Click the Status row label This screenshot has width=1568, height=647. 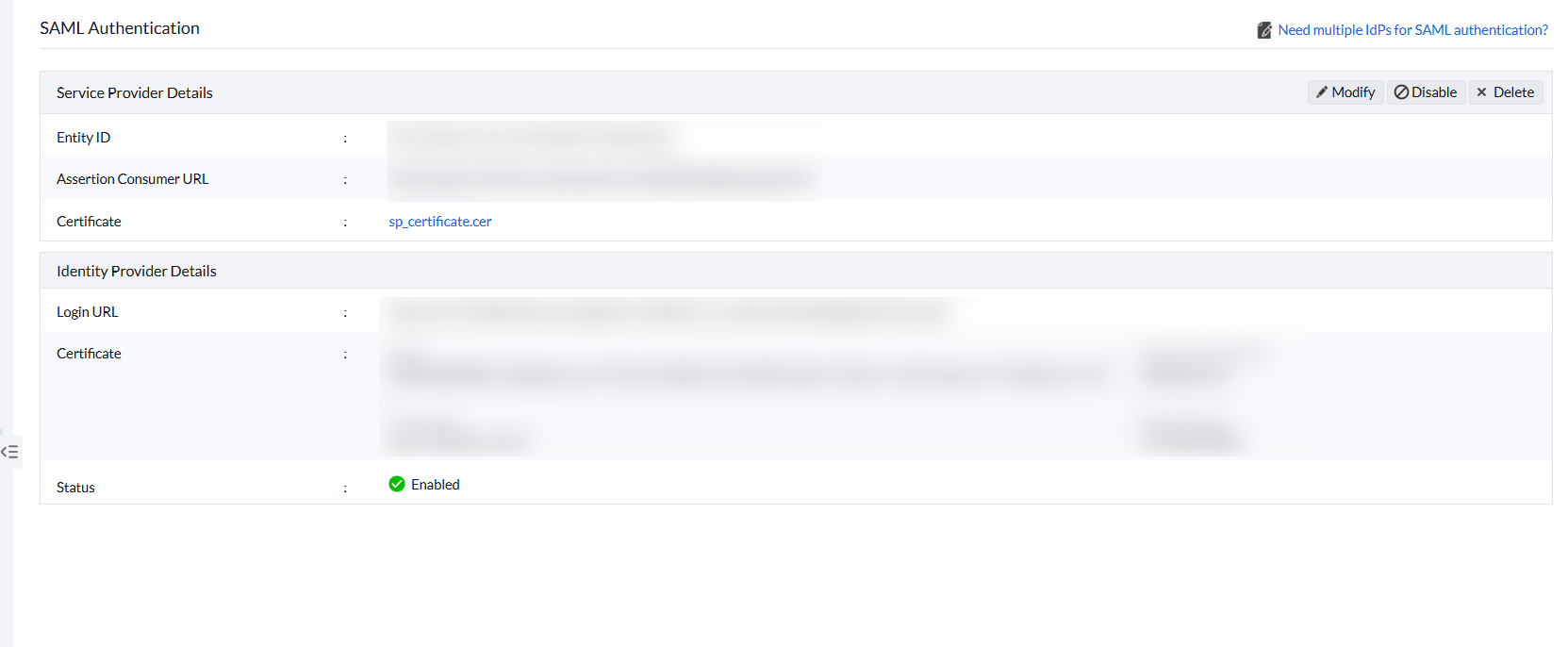coord(75,488)
